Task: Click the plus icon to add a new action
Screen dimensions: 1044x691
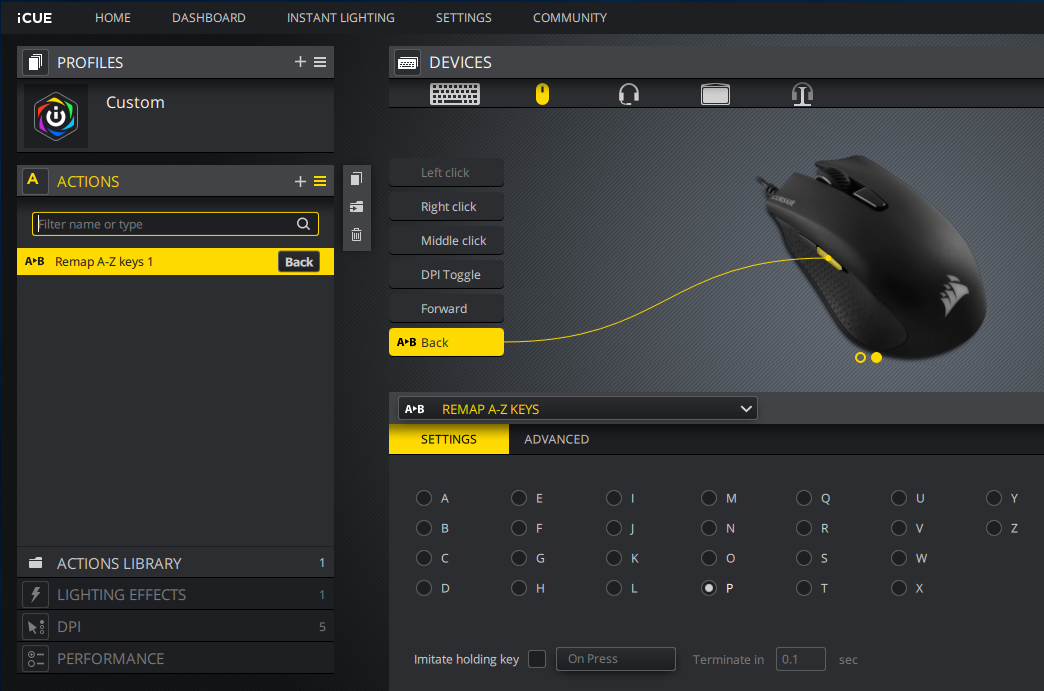Action: [300, 181]
